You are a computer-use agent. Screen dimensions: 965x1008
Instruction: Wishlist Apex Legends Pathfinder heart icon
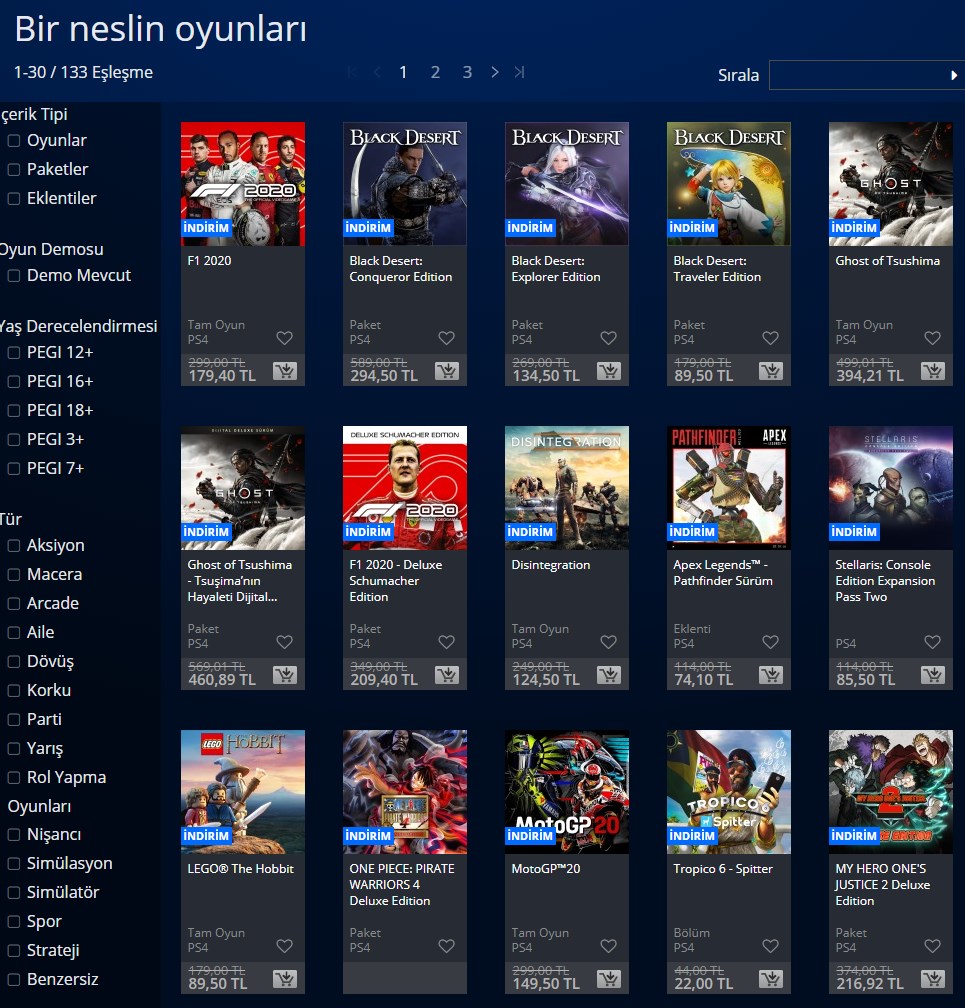click(771, 642)
